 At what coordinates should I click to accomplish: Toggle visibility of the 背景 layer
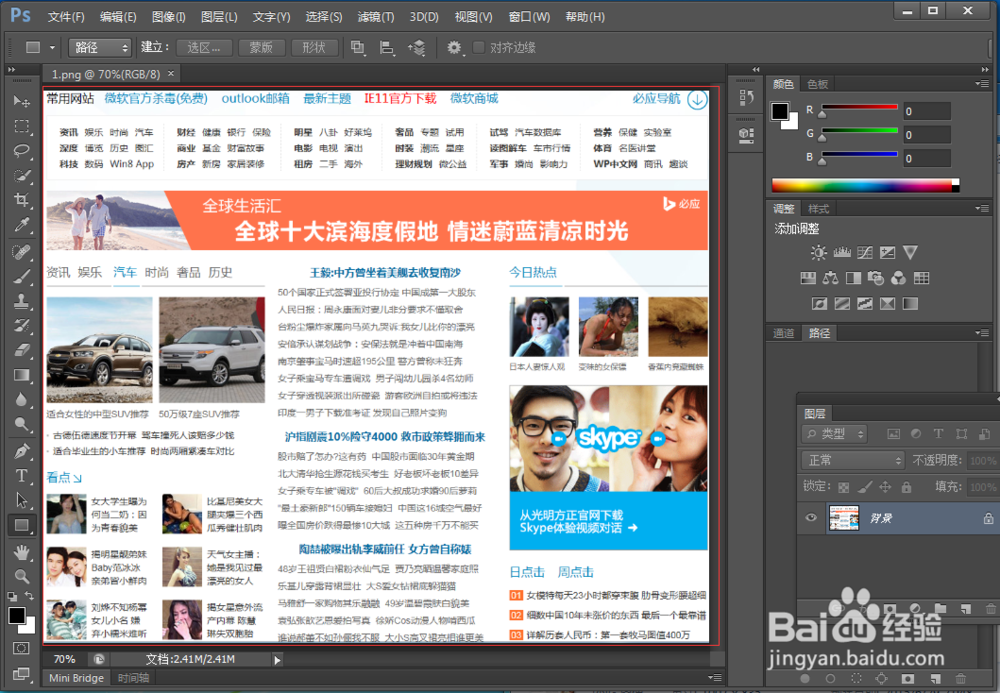(811, 518)
